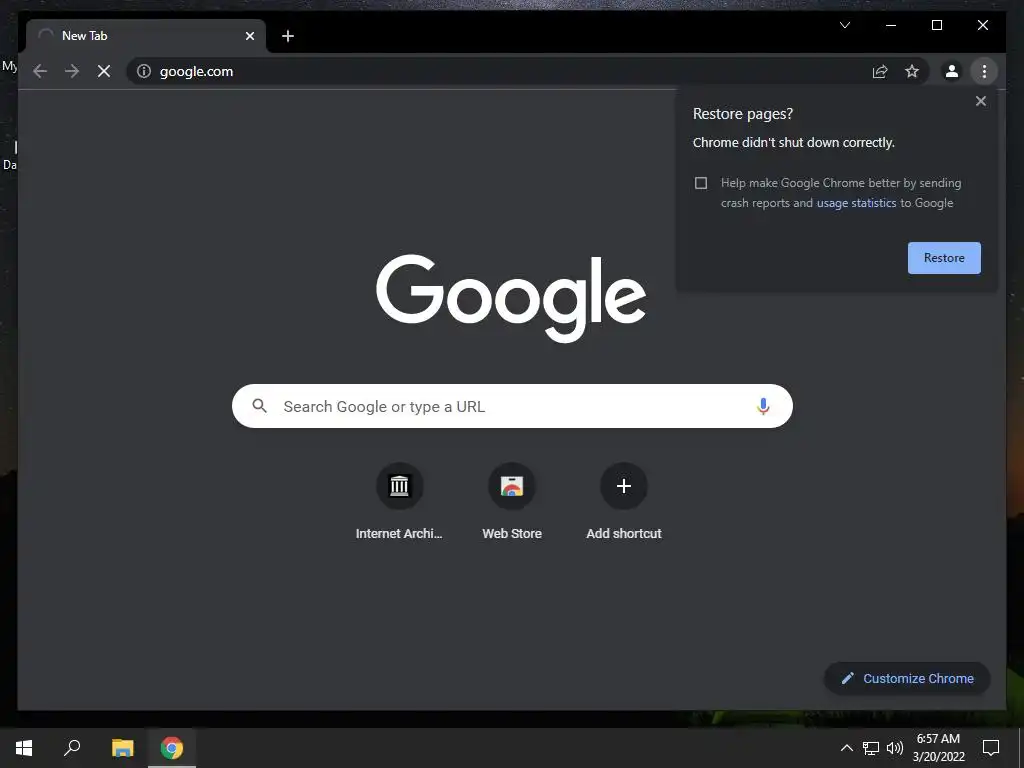Open File Explorer from taskbar
1024x768 pixels.
coord(122,748)
